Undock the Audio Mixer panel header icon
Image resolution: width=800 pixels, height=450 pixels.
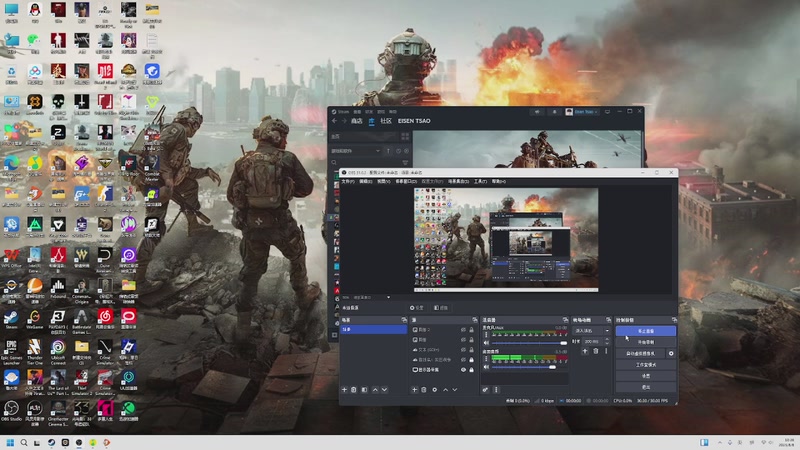pyautogui.click(x=565, y=320)
